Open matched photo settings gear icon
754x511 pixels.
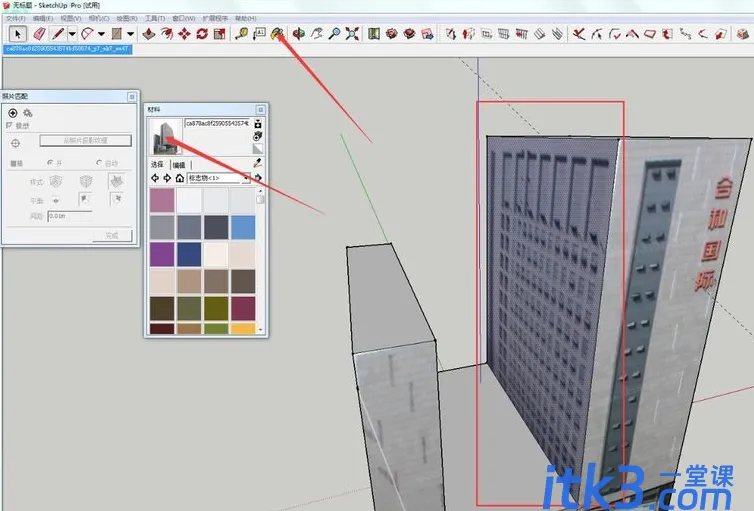tap(28, 113)
